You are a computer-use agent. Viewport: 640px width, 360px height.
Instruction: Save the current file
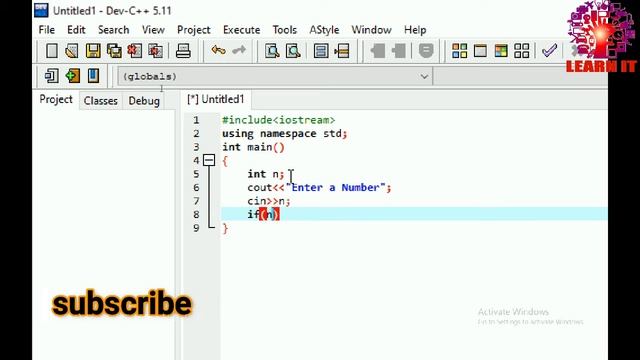[93, 51]
